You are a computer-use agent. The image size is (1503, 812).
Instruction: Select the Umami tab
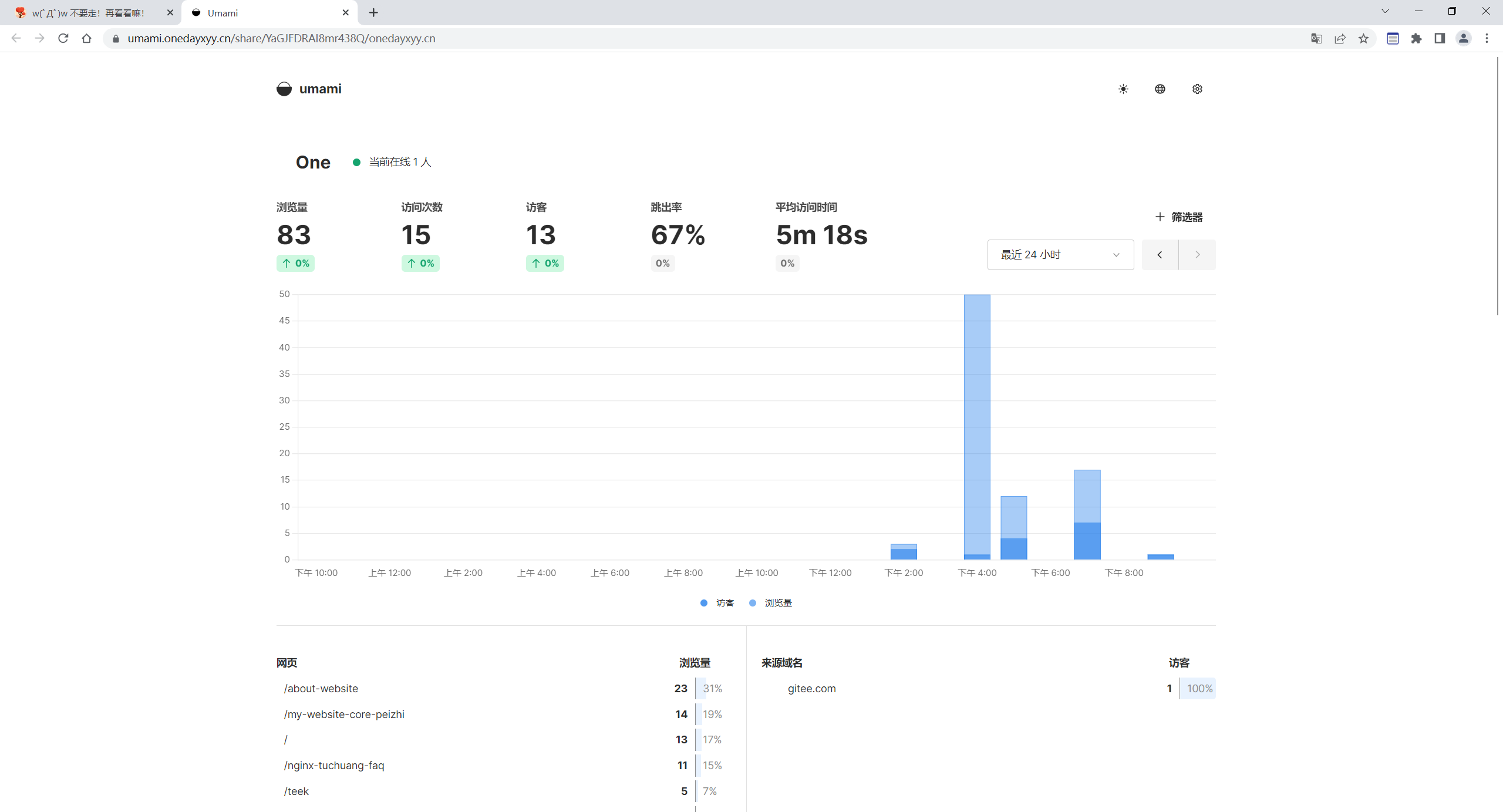pos(269,13)
